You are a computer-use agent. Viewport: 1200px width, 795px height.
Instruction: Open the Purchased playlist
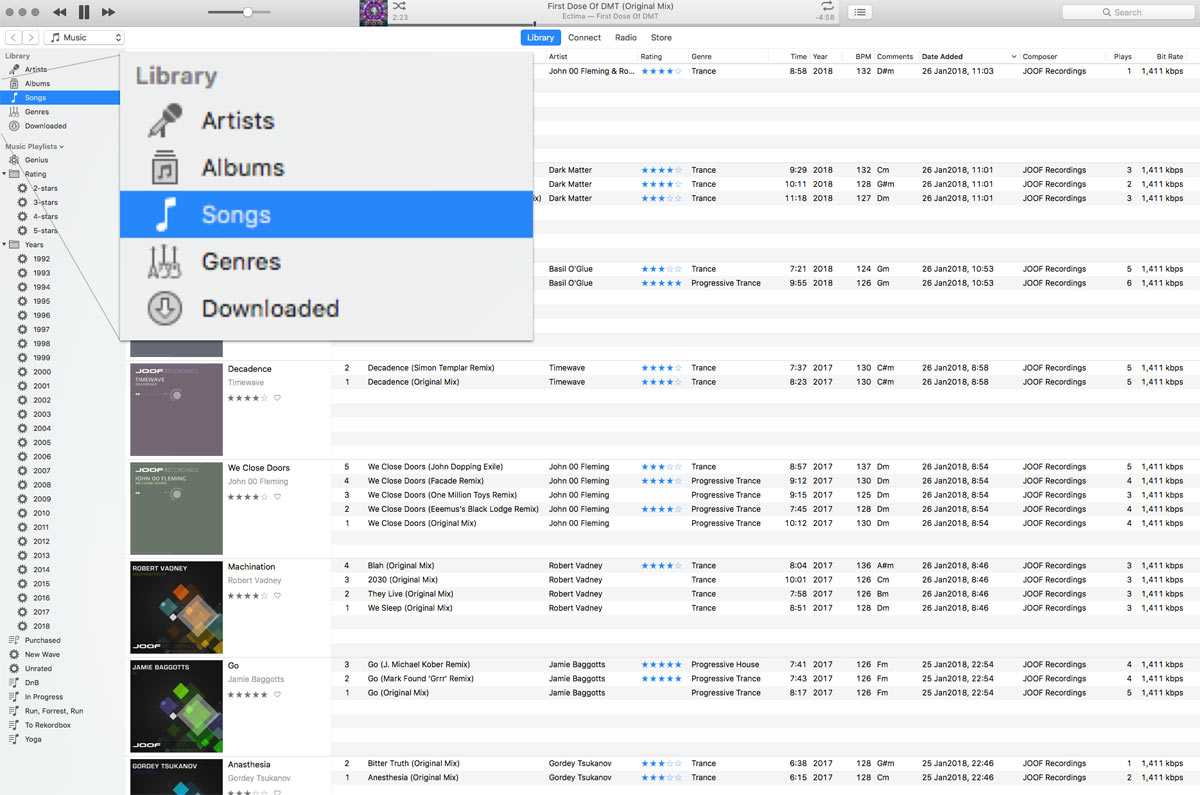pyautogui.click(x=42, y=640)
